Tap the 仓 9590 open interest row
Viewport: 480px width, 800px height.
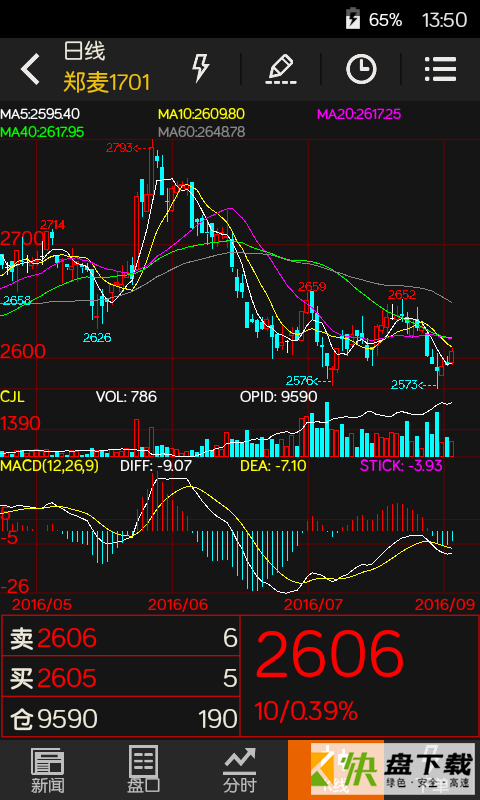coord(121,718)
